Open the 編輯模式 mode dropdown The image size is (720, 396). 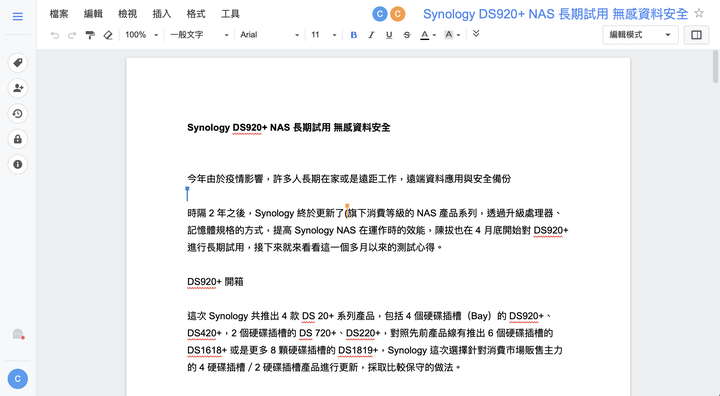coord(640,35)
